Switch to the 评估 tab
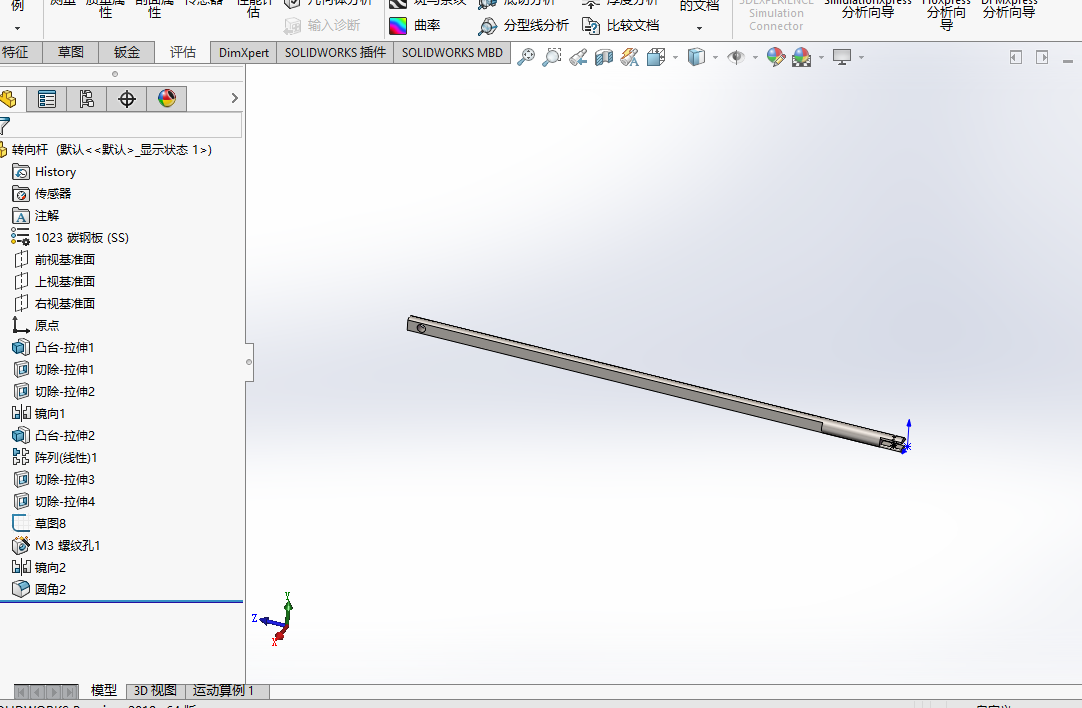 pyautogui.click(x=183, y=52)
